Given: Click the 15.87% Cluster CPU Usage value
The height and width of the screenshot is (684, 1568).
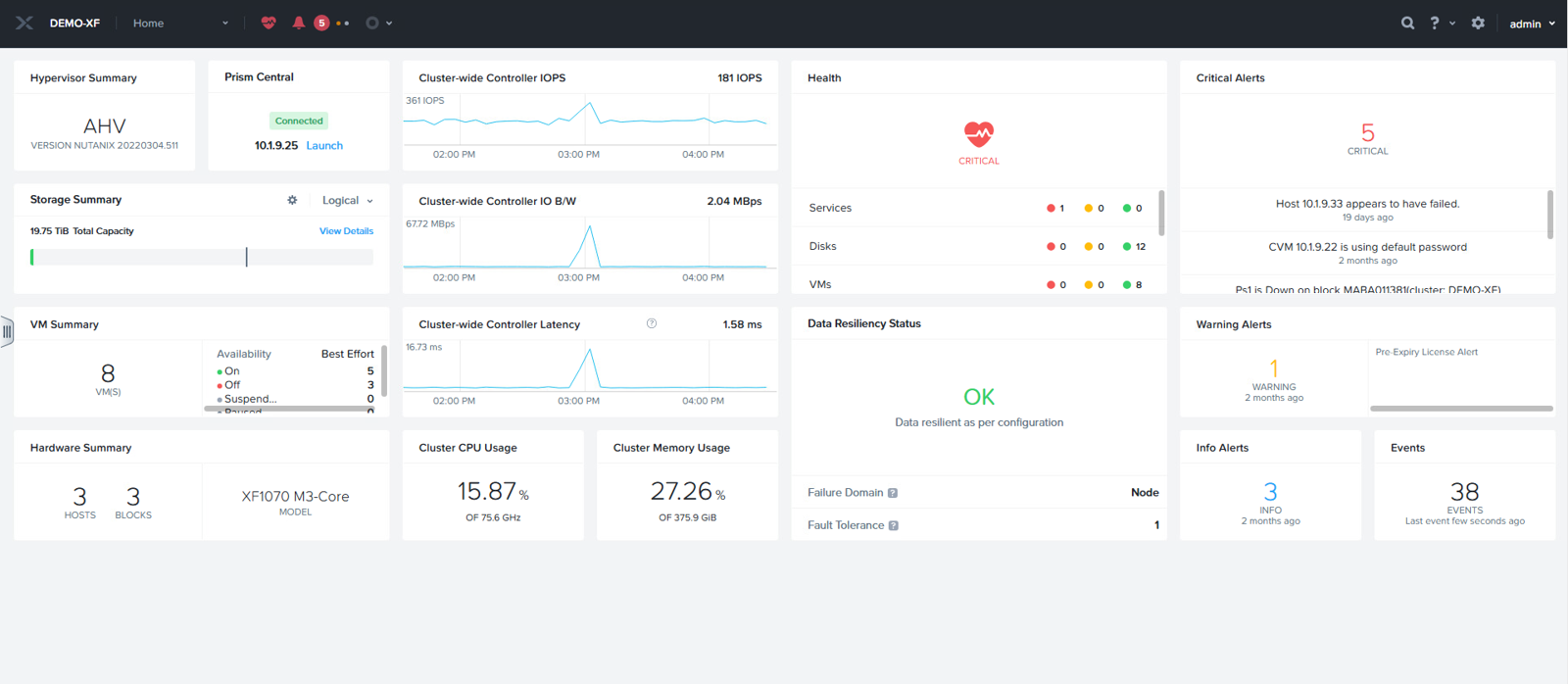Looking at the screenshot, I should tap(493, 491).
